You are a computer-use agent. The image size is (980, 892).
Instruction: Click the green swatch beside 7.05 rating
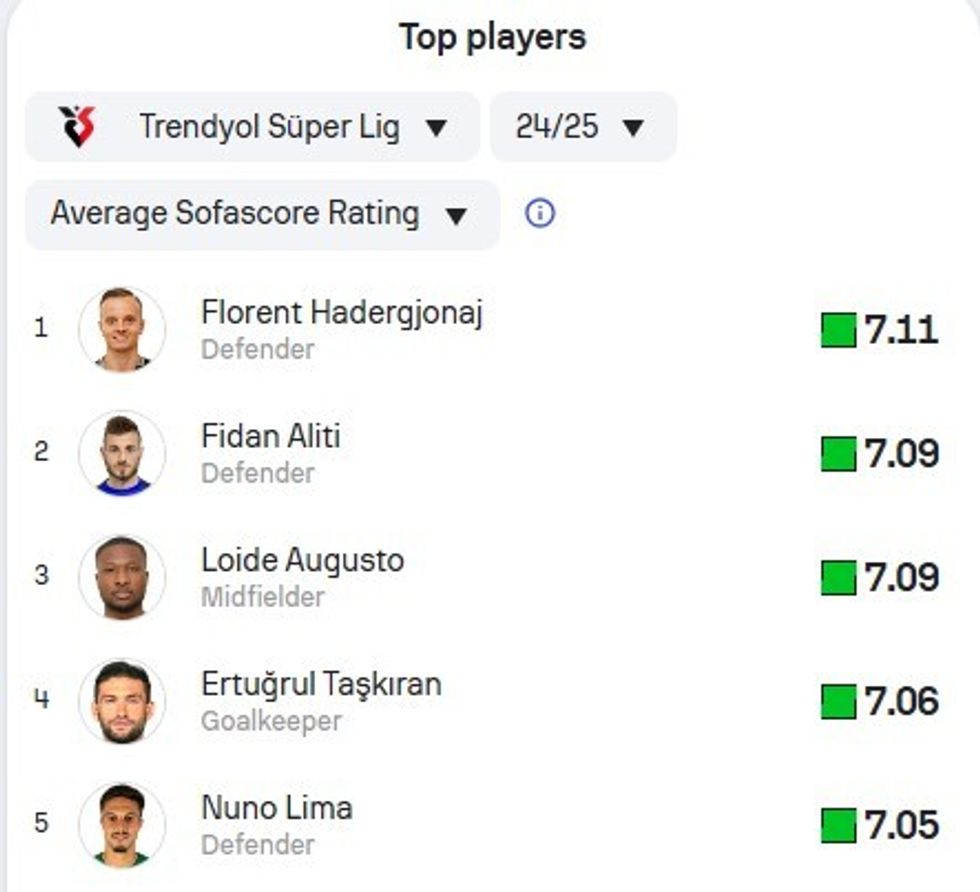tap(838, 826)
